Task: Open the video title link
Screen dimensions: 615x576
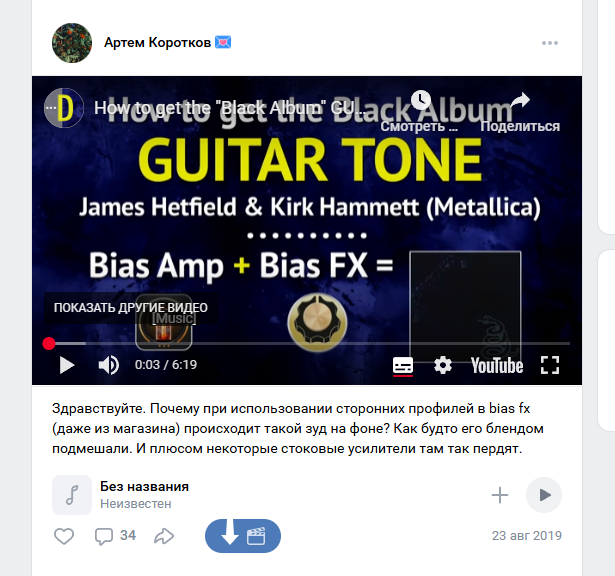Action: click(229, 108)
